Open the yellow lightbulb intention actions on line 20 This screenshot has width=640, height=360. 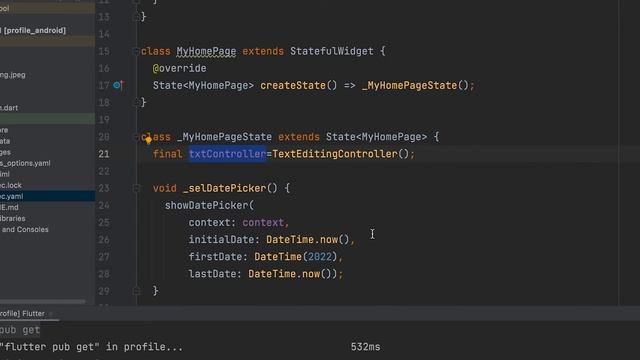[149, 140]
